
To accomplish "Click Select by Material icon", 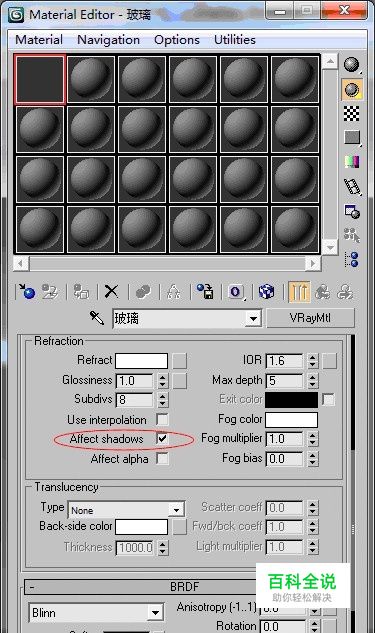I will click(352, 235).
